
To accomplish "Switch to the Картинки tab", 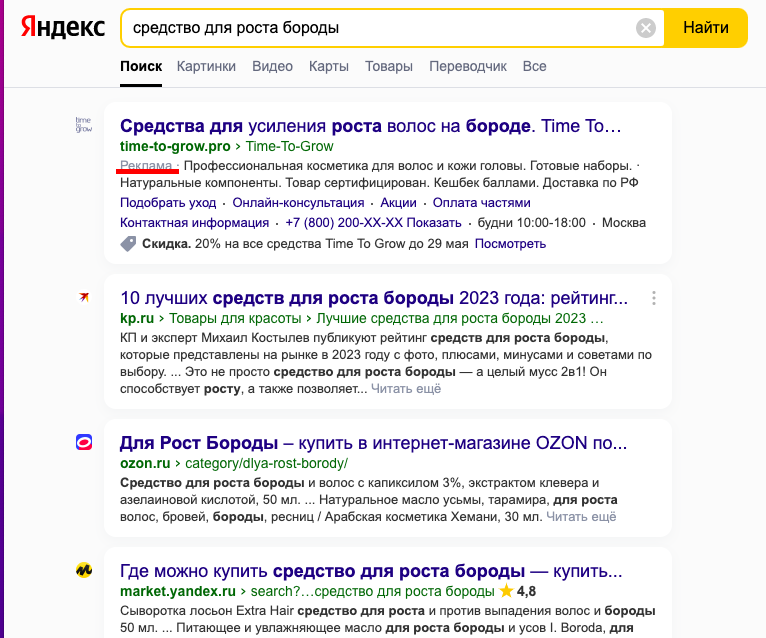I will [206, 66].
